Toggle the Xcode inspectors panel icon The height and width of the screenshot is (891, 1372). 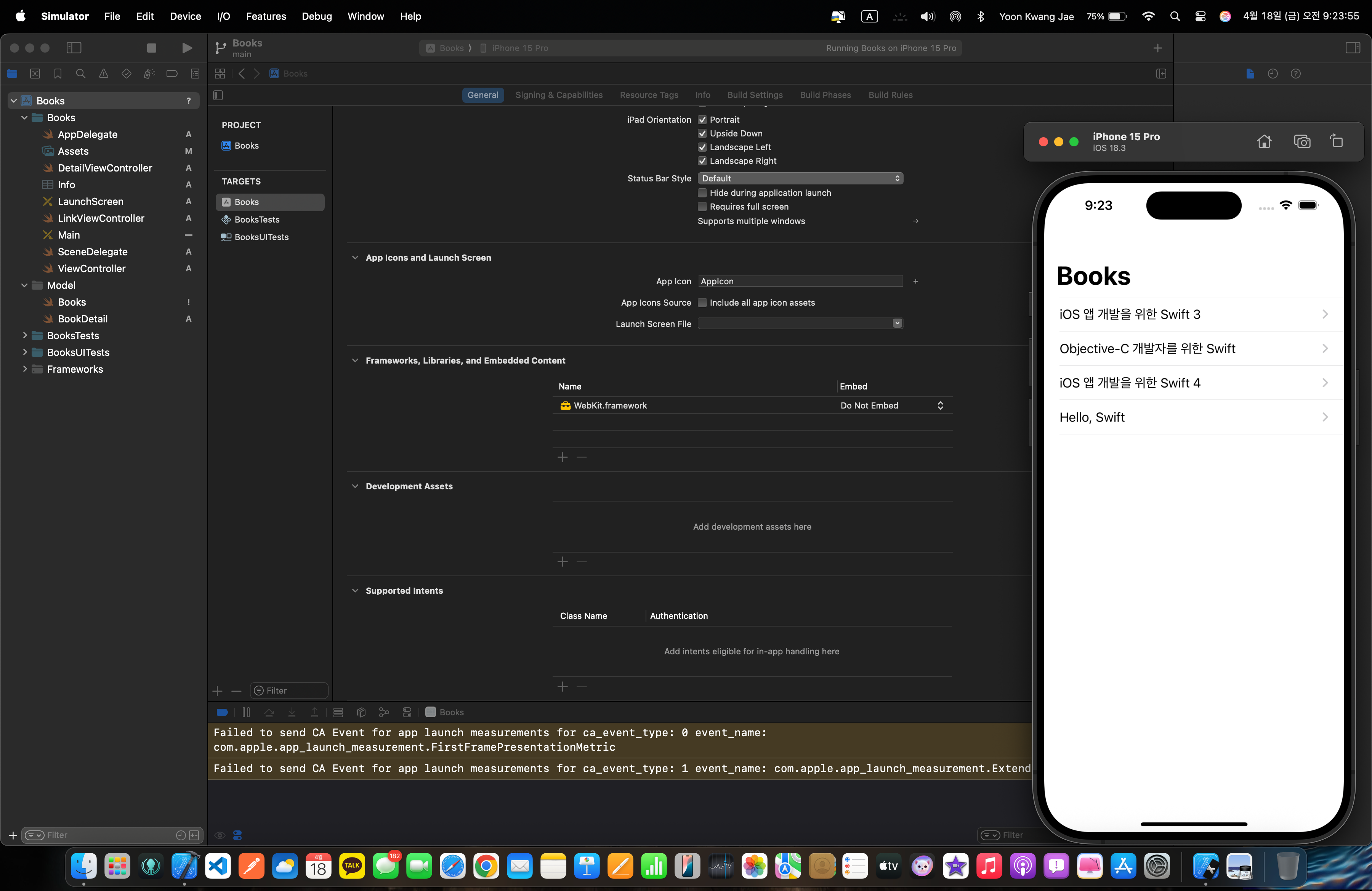click(x=1353, y=48)
